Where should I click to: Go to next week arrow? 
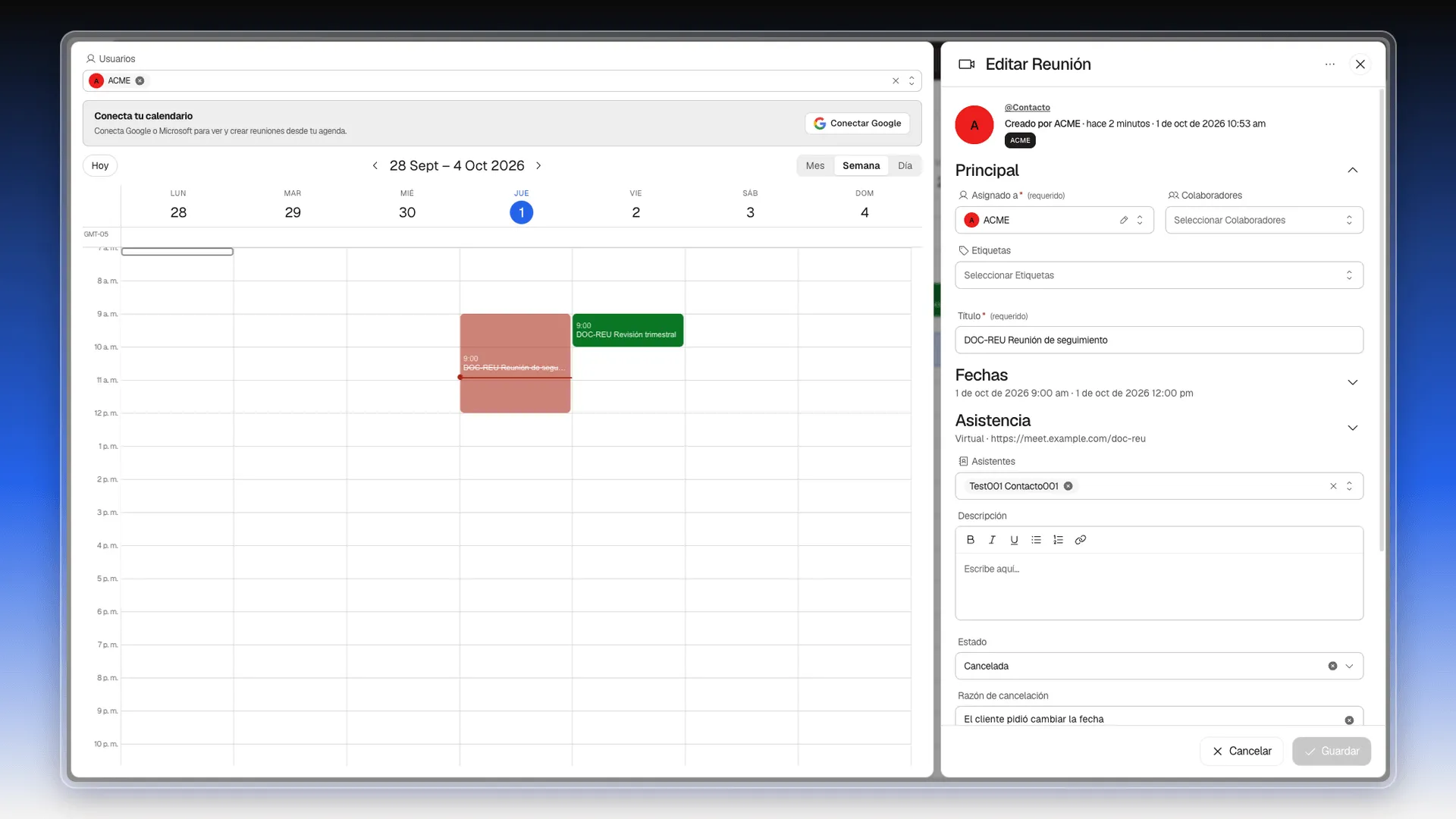click(x=538, y=165)
